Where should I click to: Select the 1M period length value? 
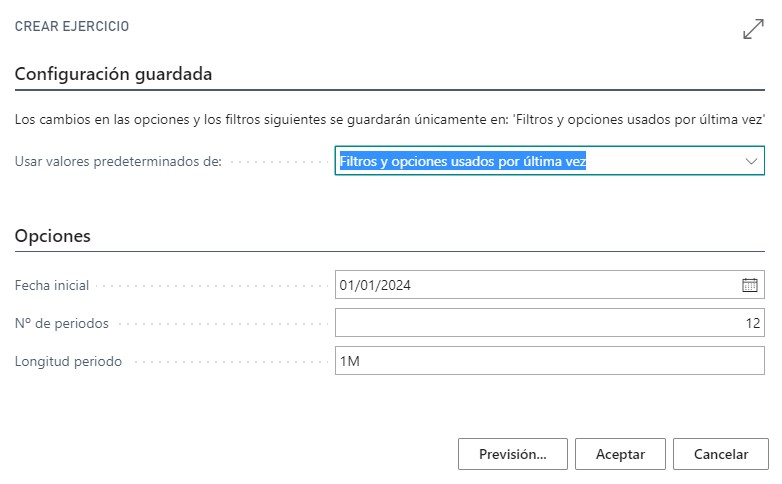(350, 361)
